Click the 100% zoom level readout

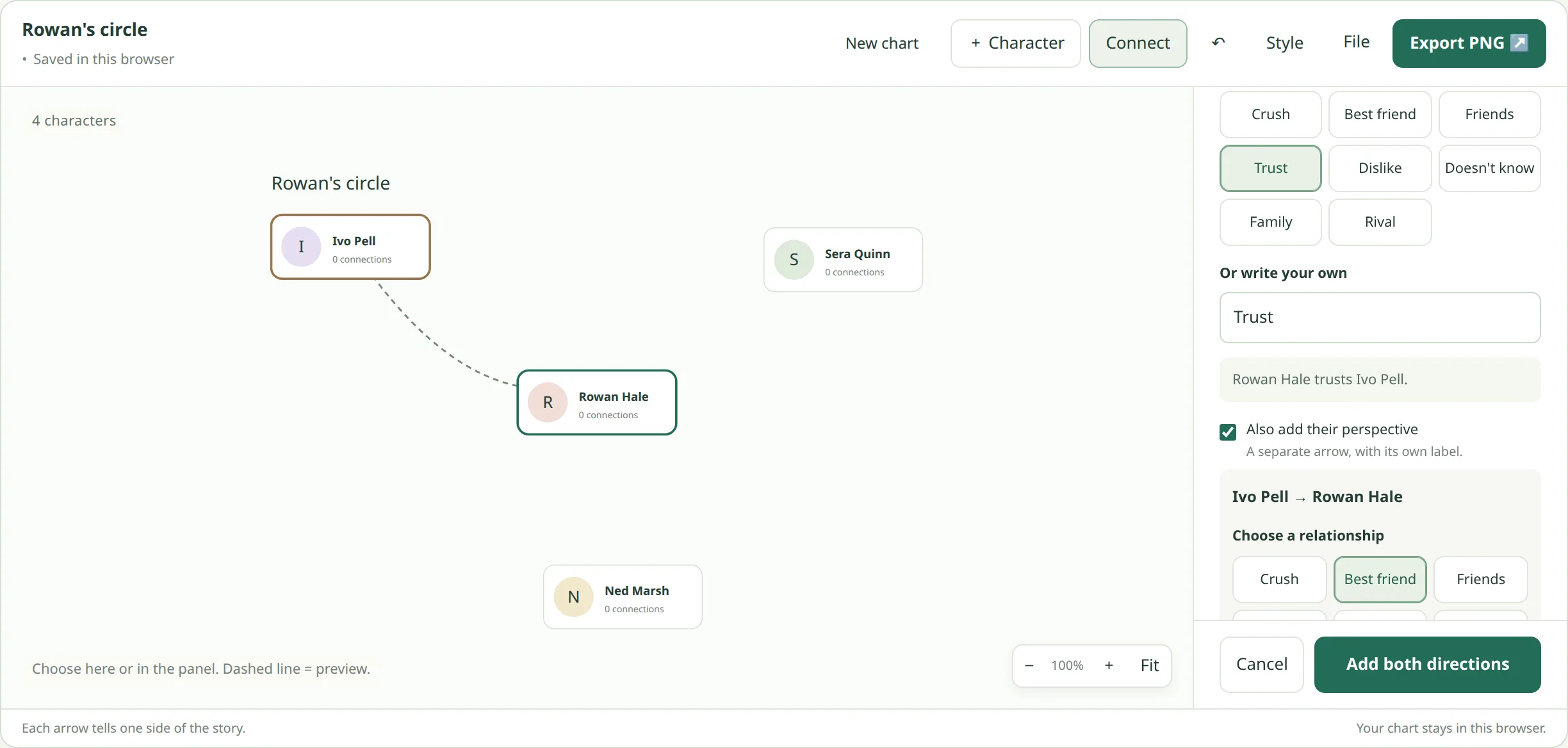[1067, 665]
